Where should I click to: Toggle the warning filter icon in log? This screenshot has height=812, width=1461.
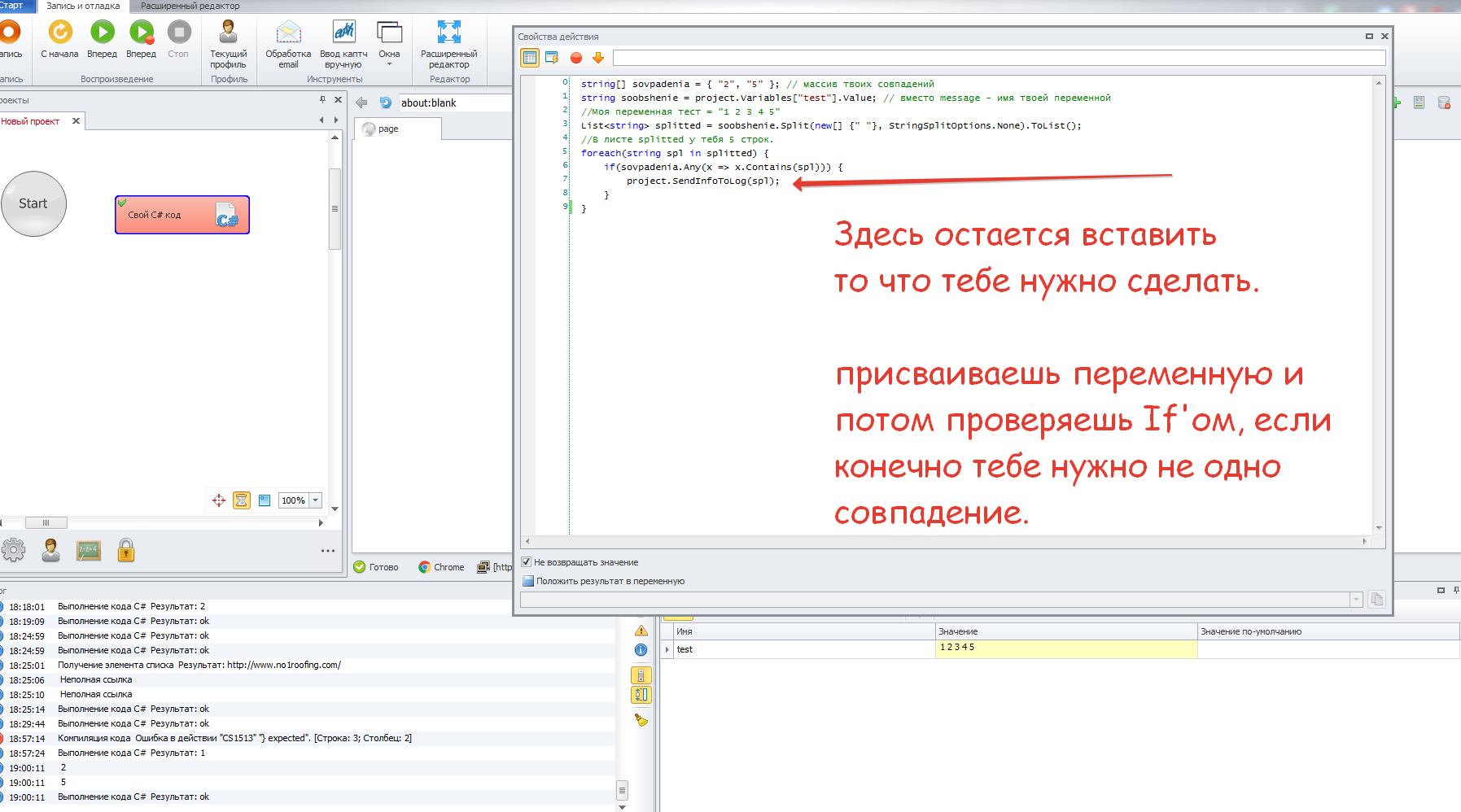coord(641,631)
